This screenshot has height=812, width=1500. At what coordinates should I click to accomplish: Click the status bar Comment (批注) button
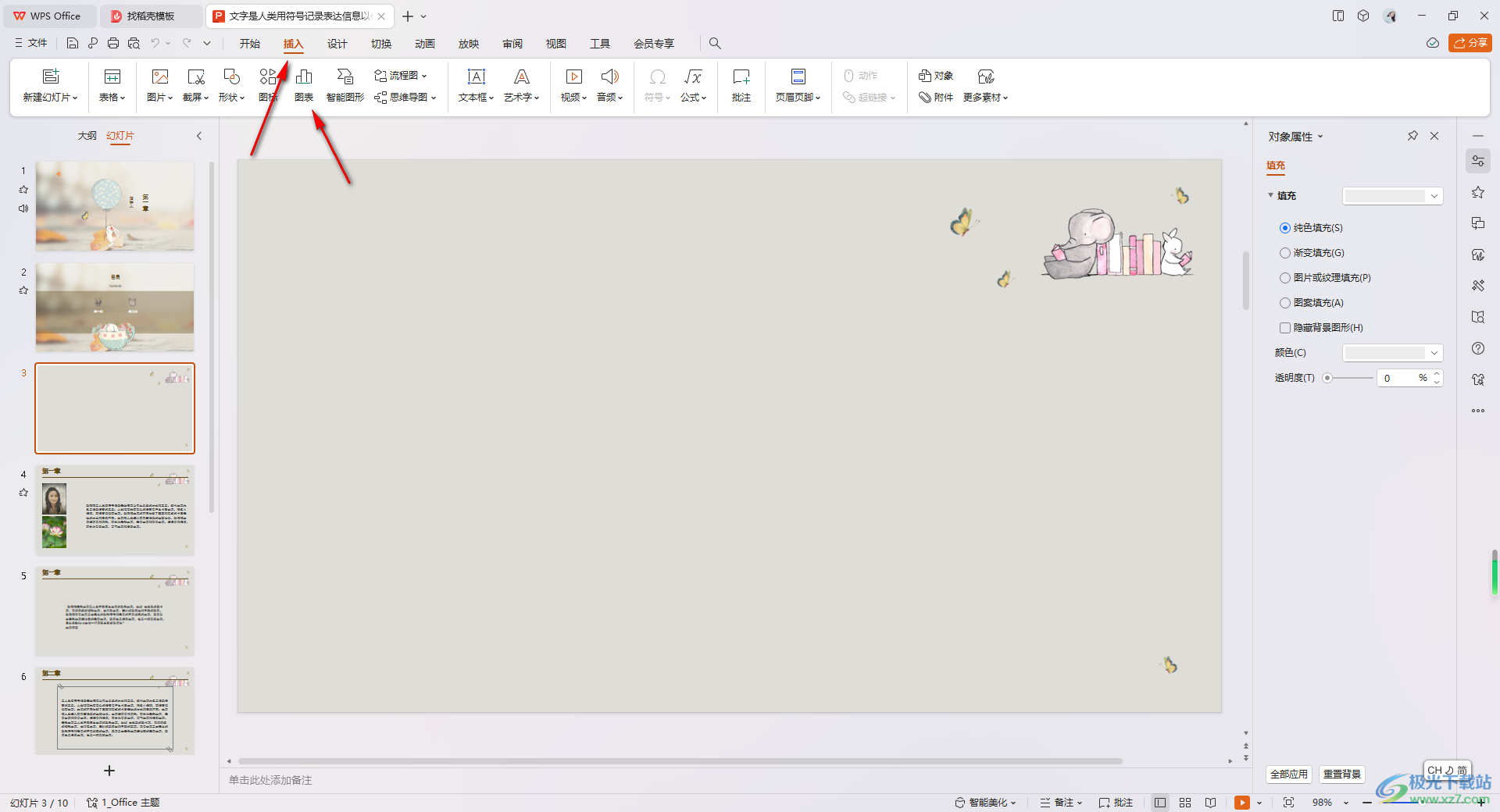pyautogui.click(x=1116, y=803)
